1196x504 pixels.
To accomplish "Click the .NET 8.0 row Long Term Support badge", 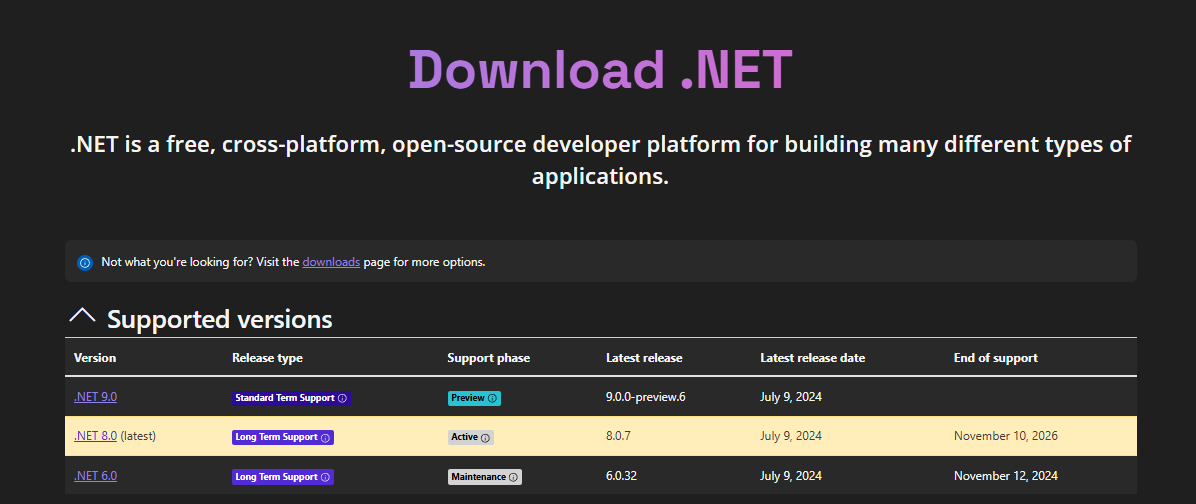I will [x=283, y=438].
